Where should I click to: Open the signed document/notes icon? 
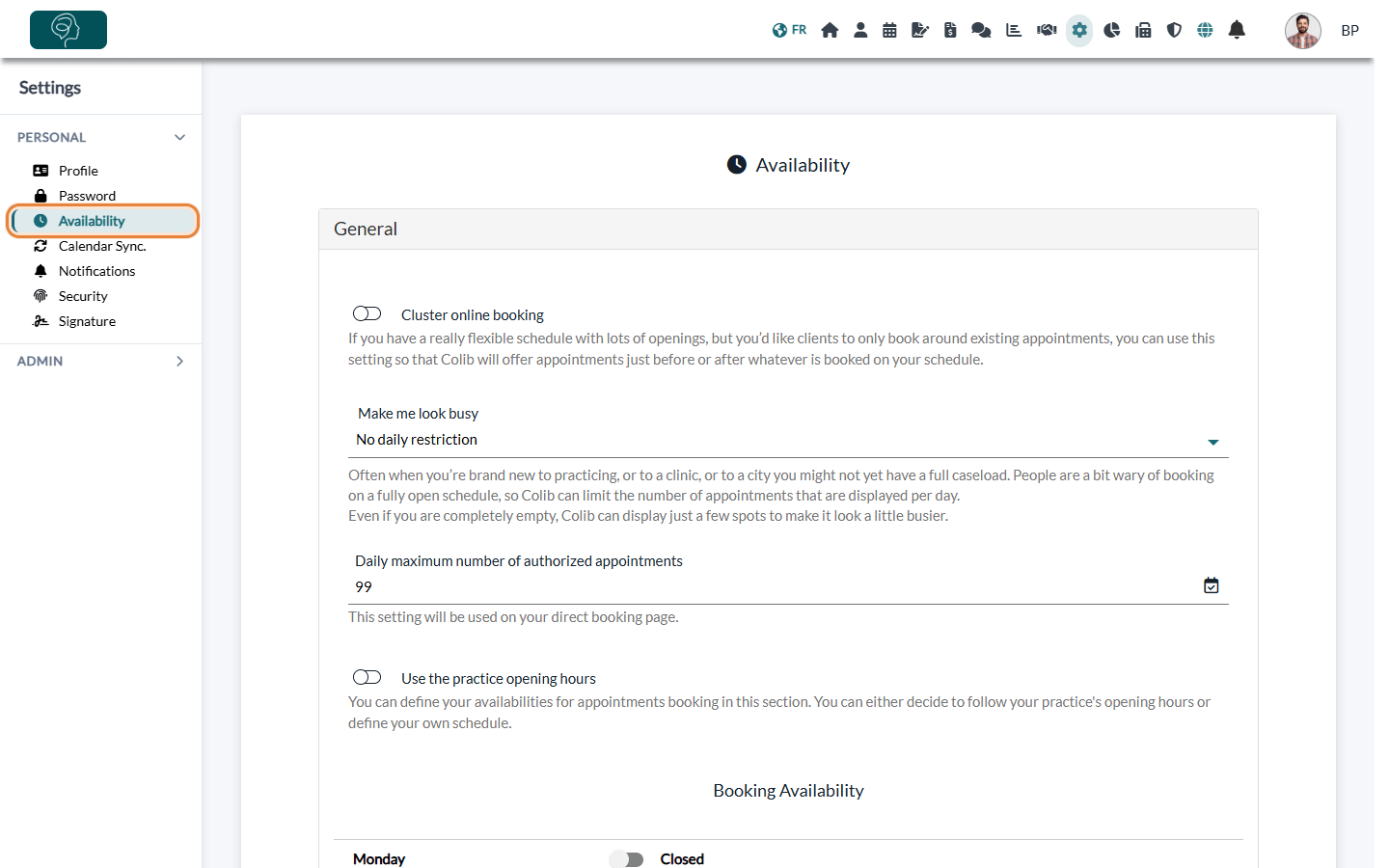click(x=920, y=30)
